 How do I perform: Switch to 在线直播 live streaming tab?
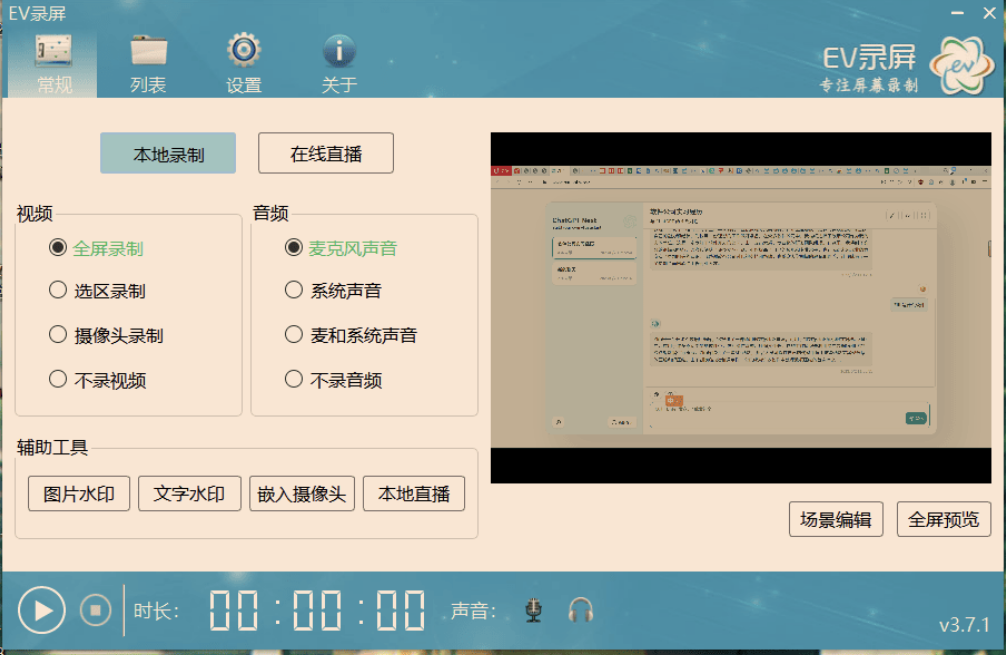click(325, 152)
